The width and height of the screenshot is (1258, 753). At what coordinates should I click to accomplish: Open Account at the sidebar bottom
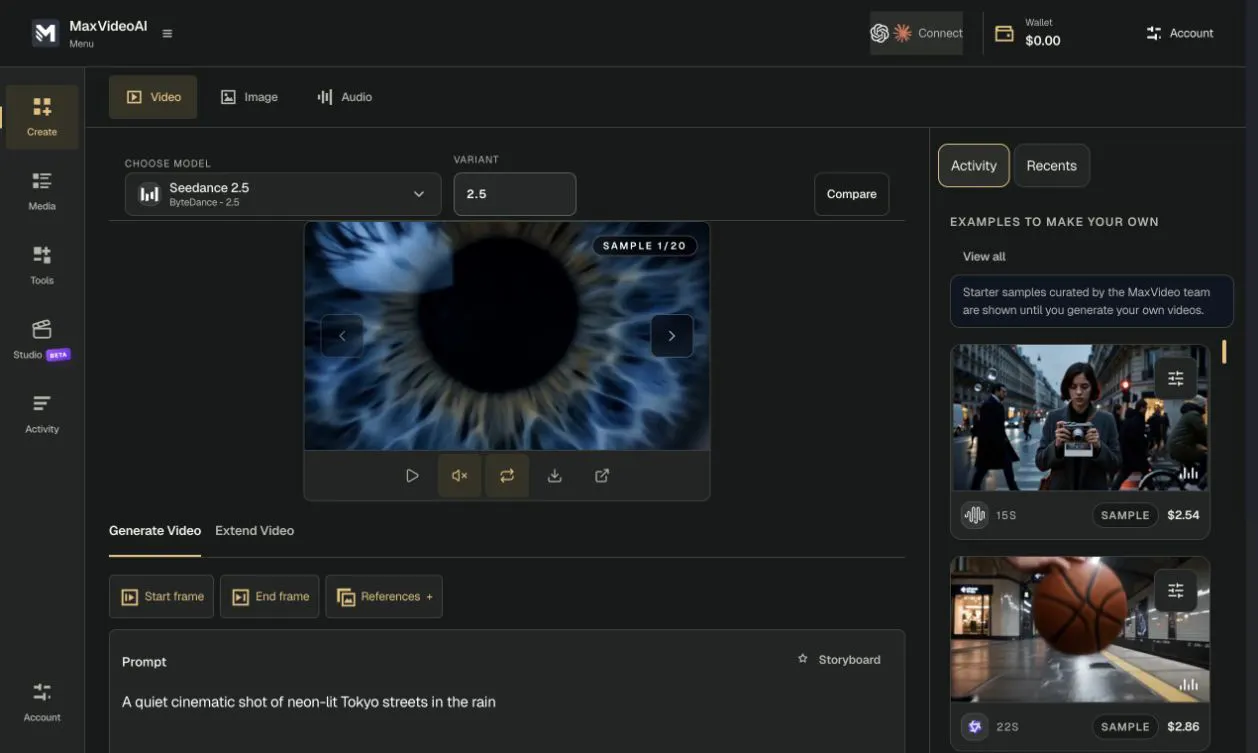(42, 702)
